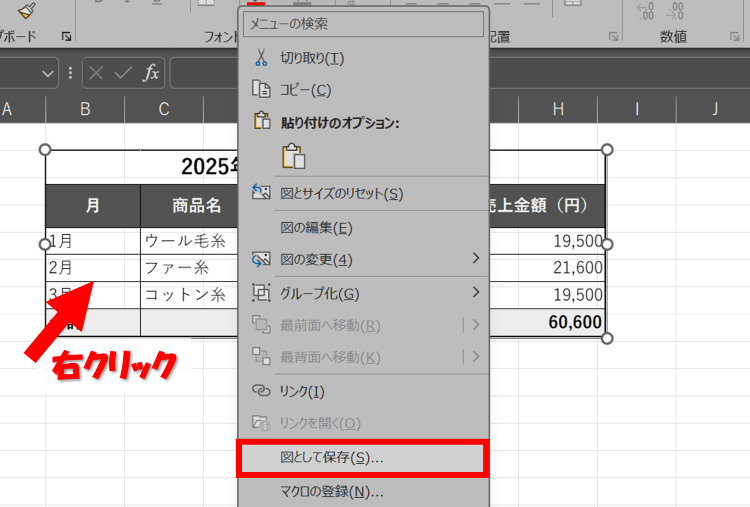750x507 pixels.
Task: Click the formula bar confirm checkmark icon
Action: (123, 73)
